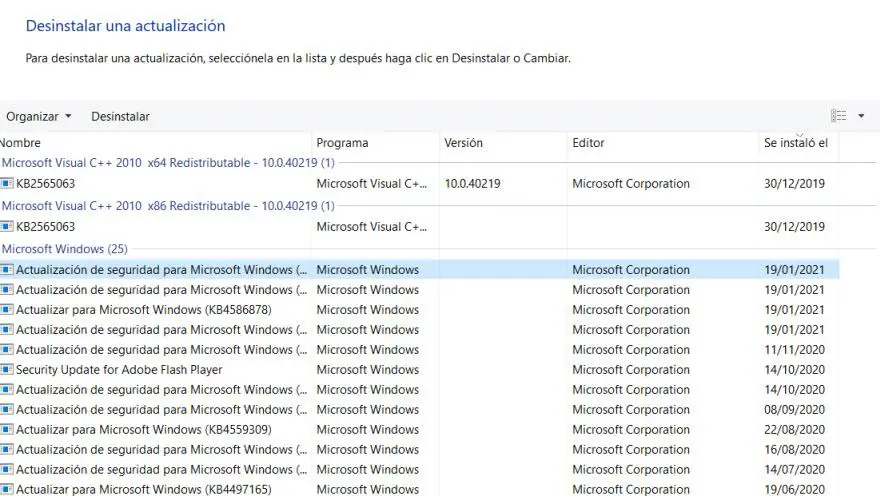Sort by the Editor column header
The width and height of the screenshot is (880, 496).
(588, 143)
